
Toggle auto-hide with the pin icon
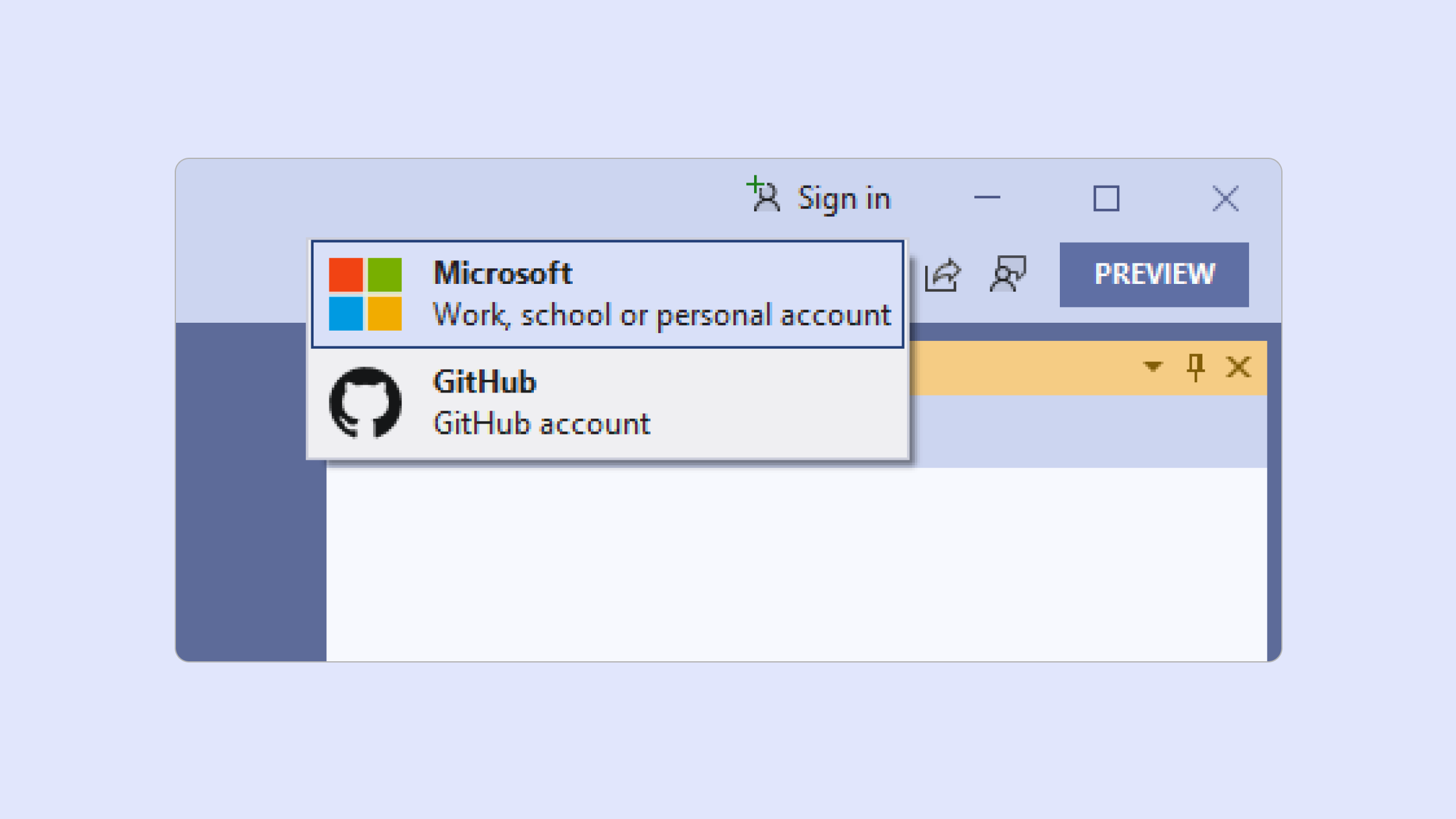click(1195, 367)
